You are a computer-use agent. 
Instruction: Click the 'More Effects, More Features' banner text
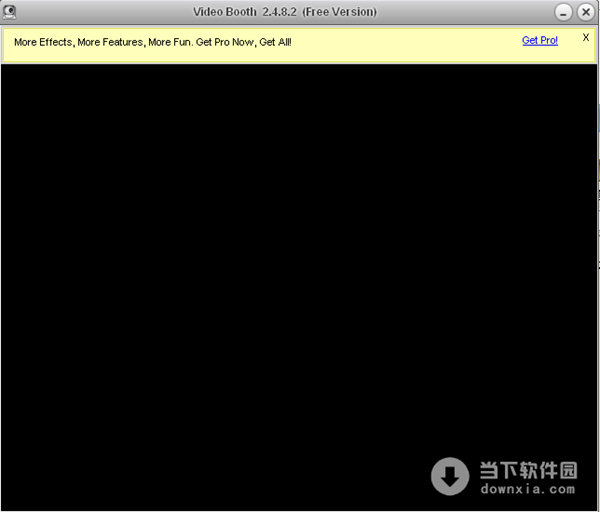point(153,42)
